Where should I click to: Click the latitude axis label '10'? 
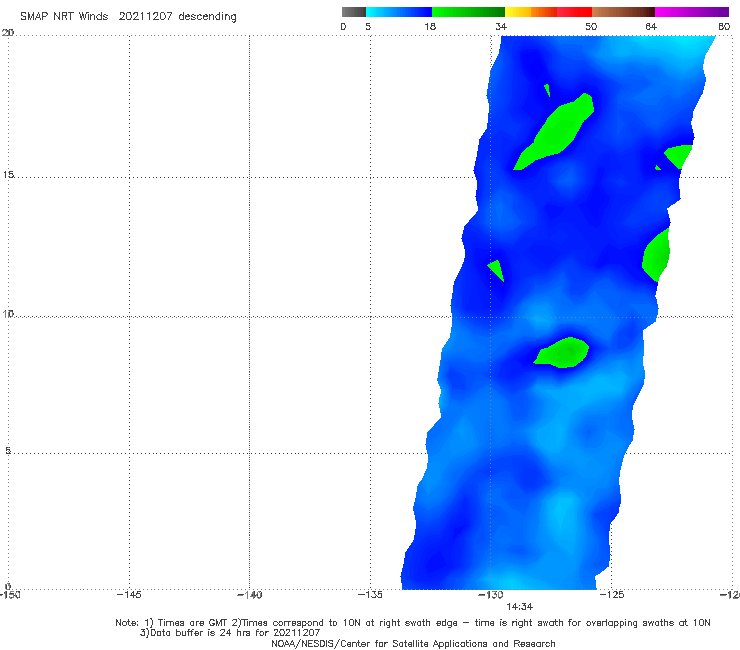[x=8, y=313]
